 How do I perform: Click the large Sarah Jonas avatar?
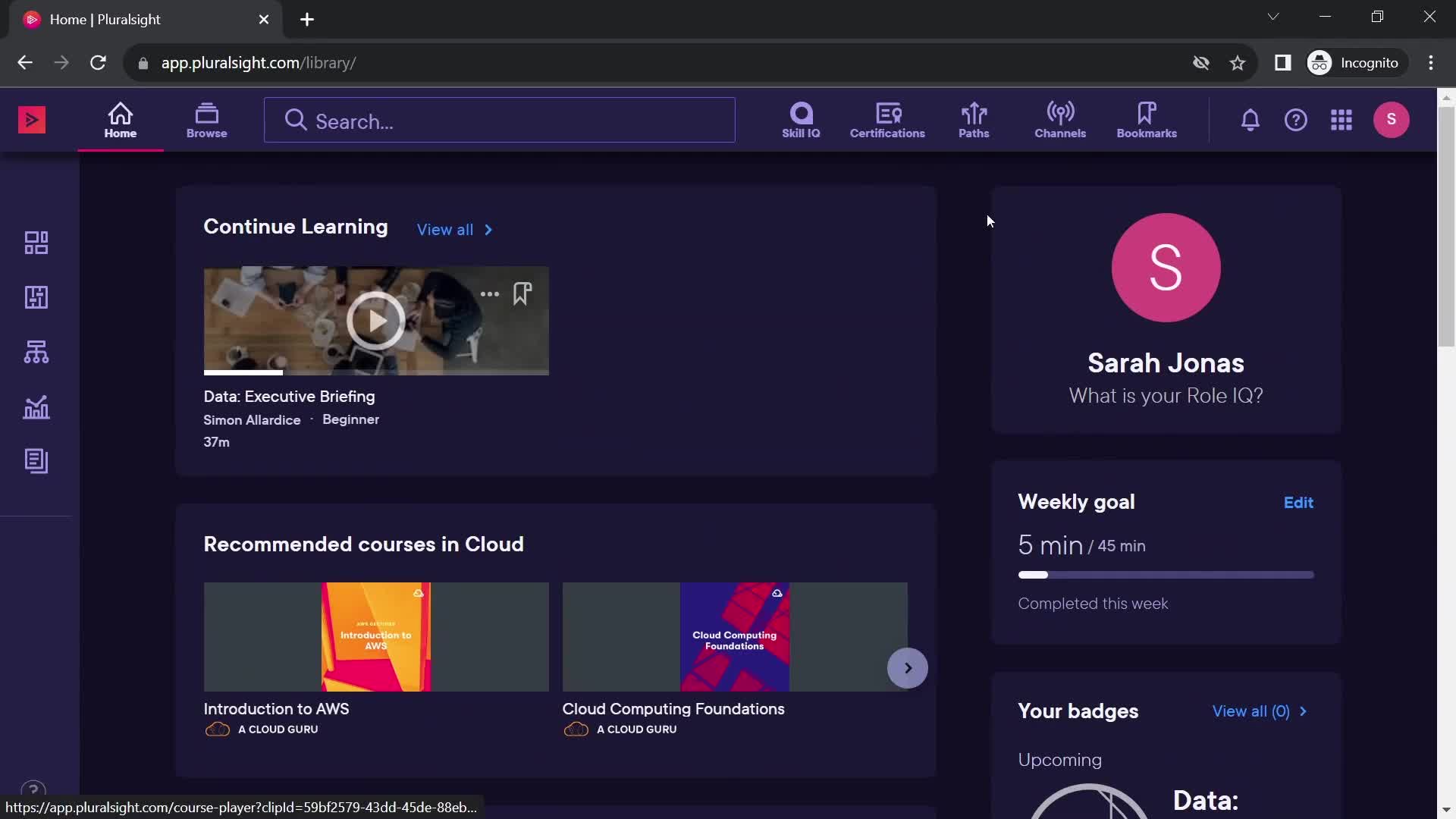click(x=1166, y=268)
